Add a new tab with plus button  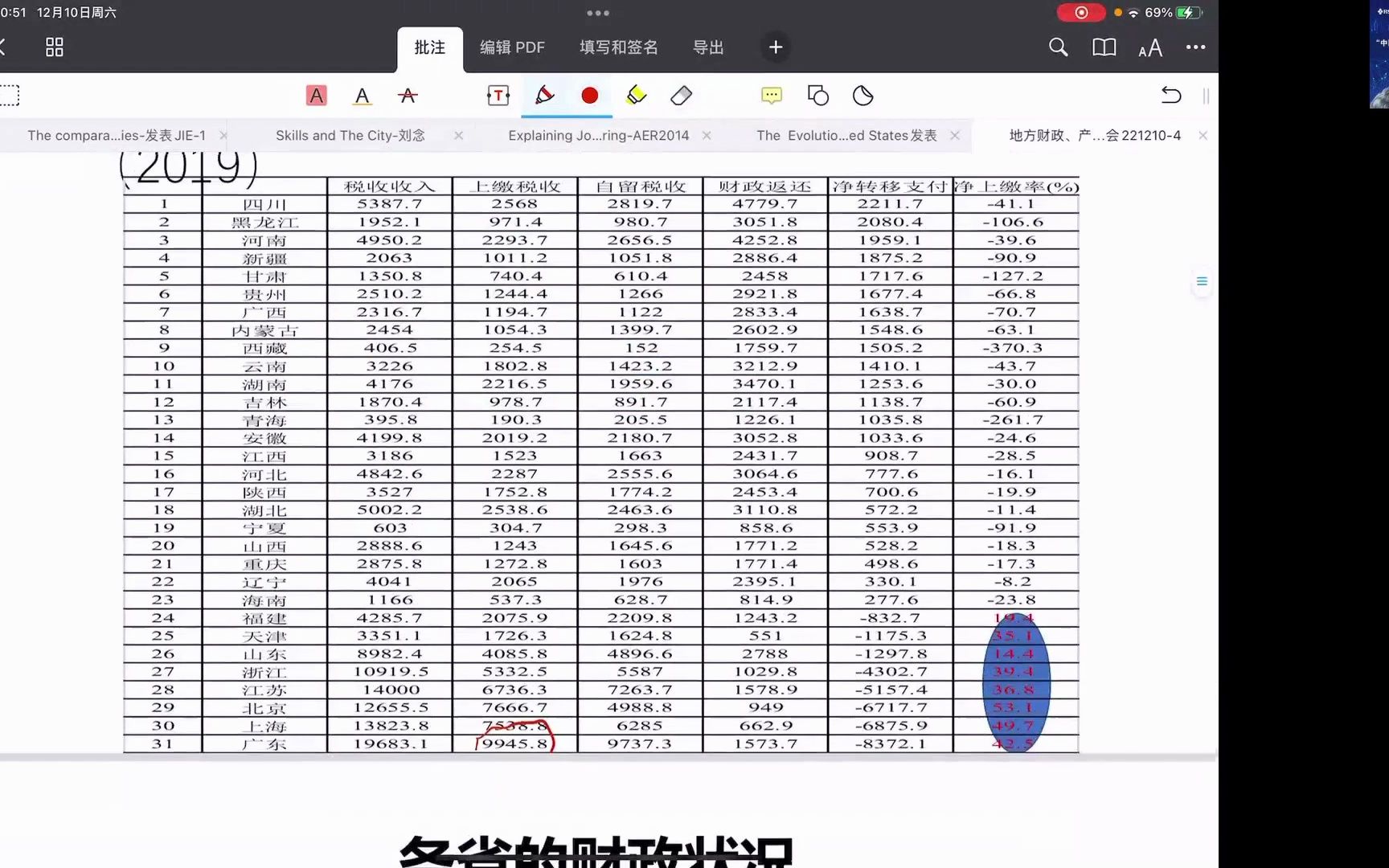point(775,47)
